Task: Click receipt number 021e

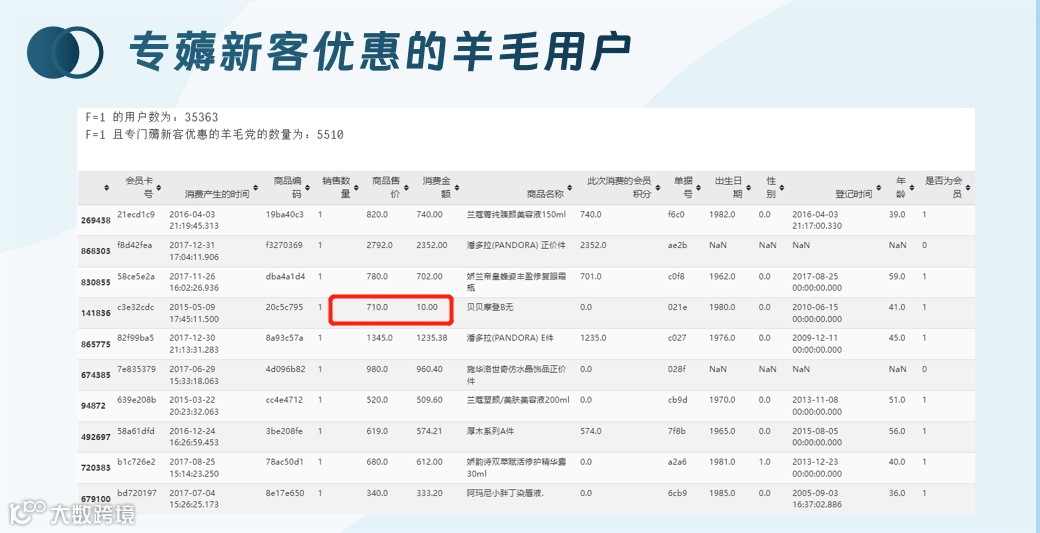Action: (x=678, y=308)
